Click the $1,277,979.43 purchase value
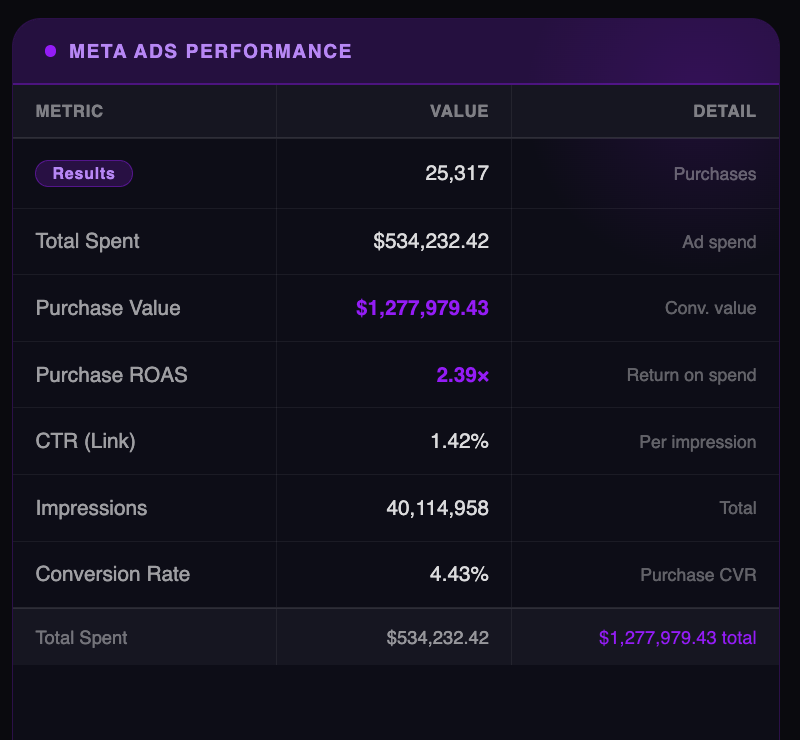800x740 pixels. (x=422, y=308)
